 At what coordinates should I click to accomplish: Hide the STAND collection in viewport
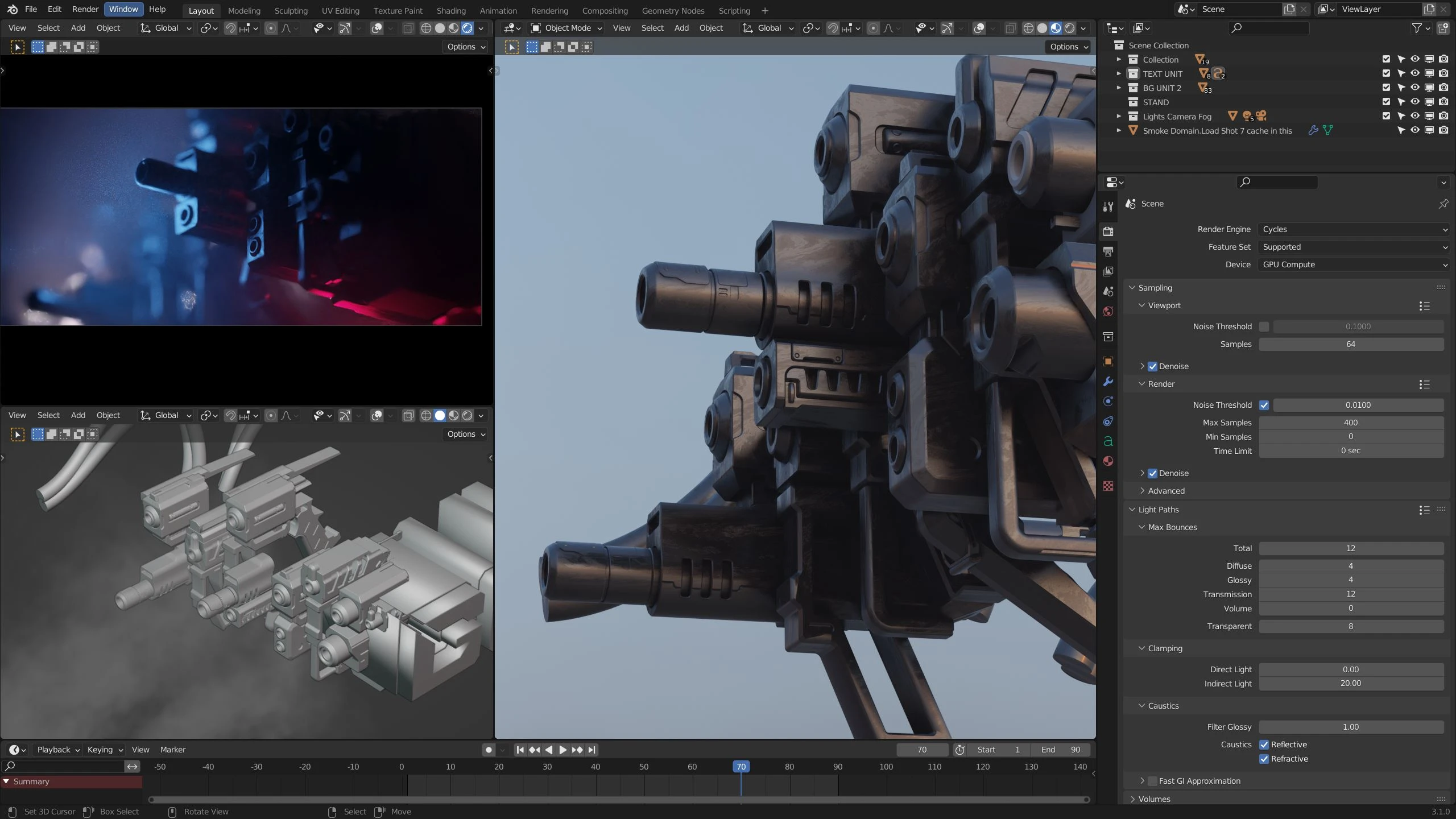[x=1414, y=102]
